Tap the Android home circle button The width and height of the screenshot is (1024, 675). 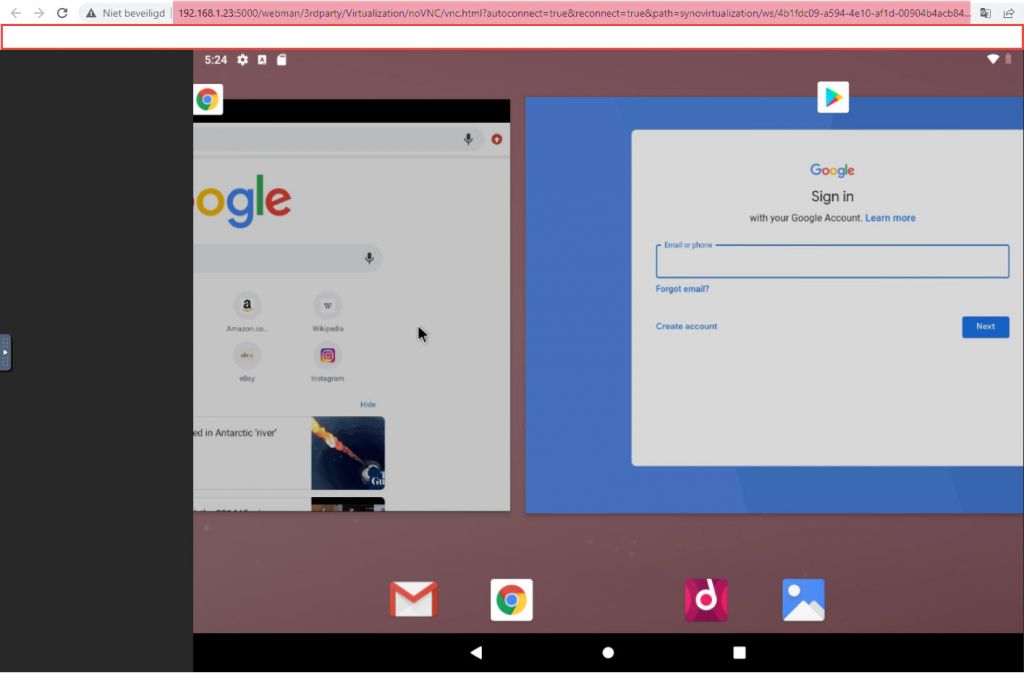point(608,653)
